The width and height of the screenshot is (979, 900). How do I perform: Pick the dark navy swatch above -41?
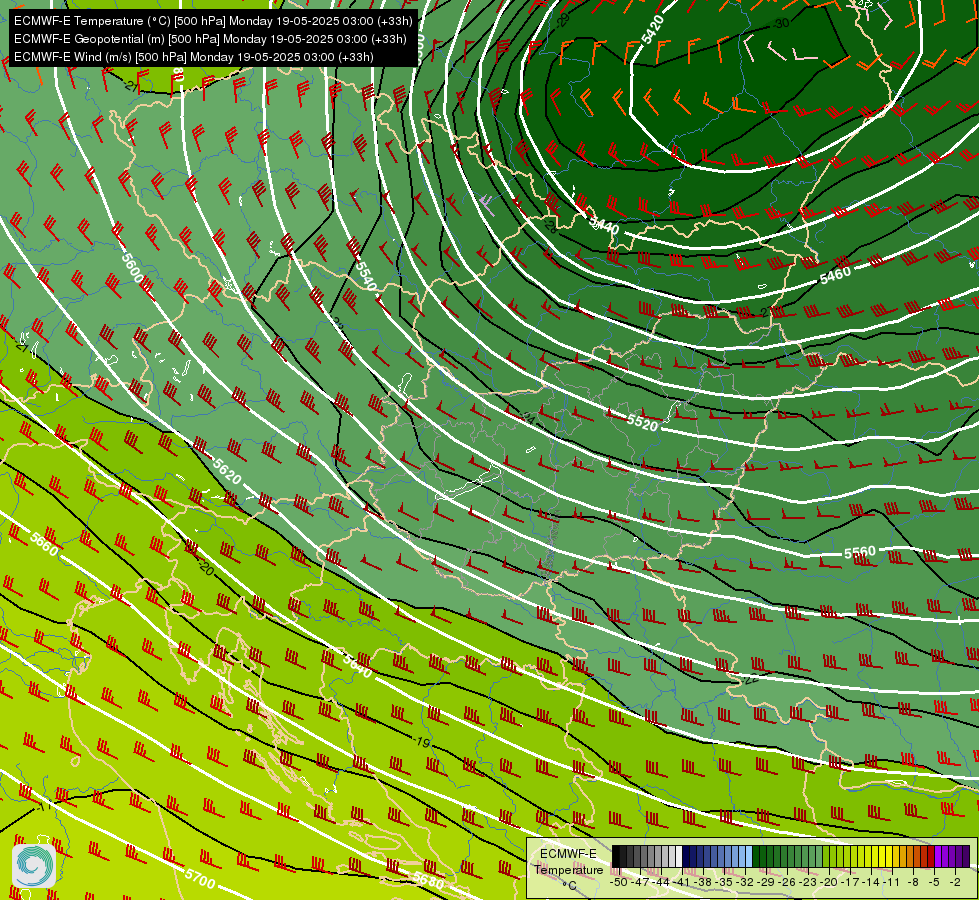point(686,856)
